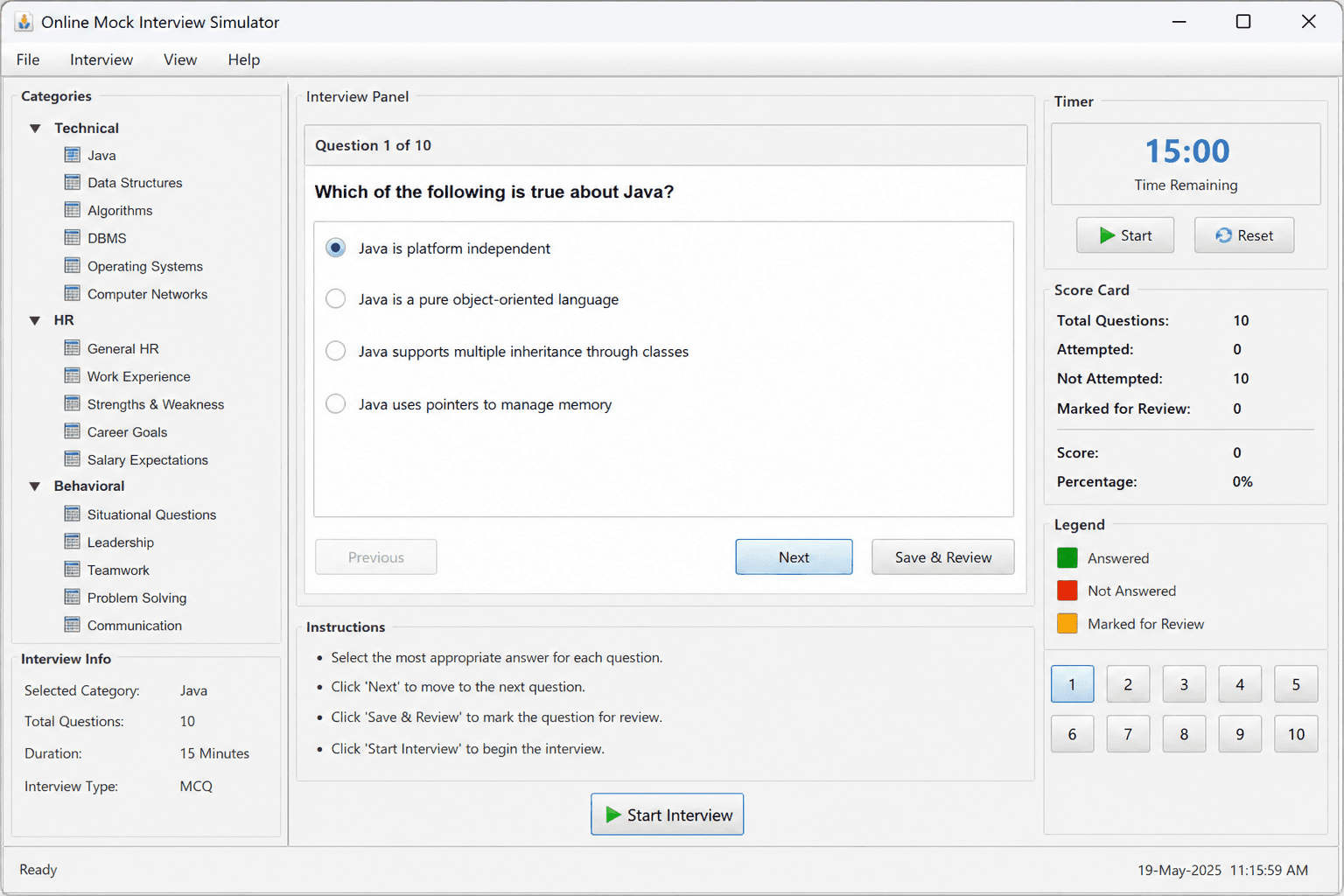The height and width of the screenshot is (896, 1344).
Task: Click the Start Interview button
Action: 668,815
